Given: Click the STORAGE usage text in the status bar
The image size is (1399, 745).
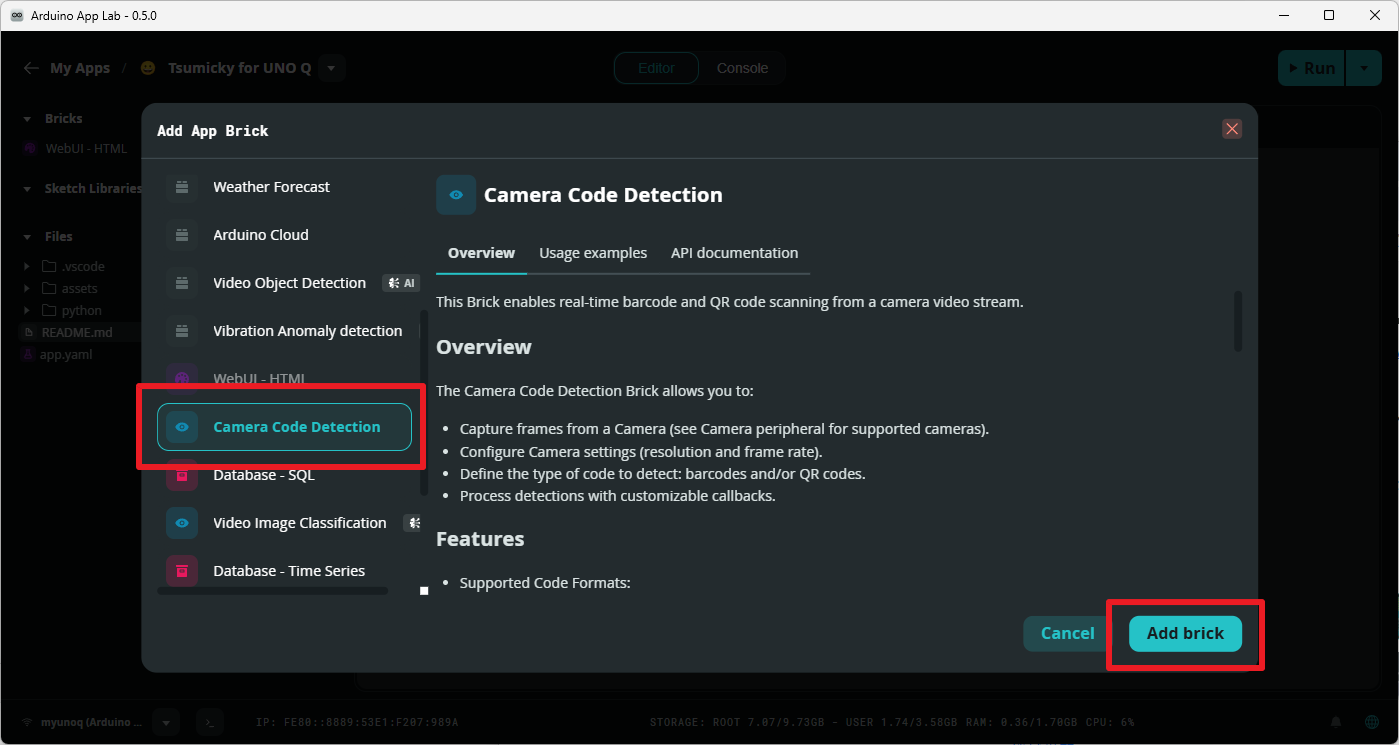Looking at the screenshot, I should tap(805, 722).
